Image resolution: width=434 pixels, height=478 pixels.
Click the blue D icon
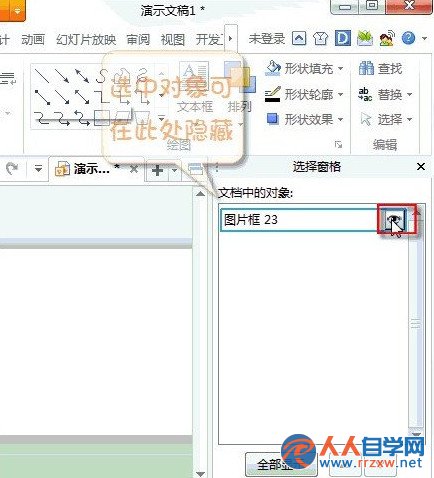(x=343, y=38)
